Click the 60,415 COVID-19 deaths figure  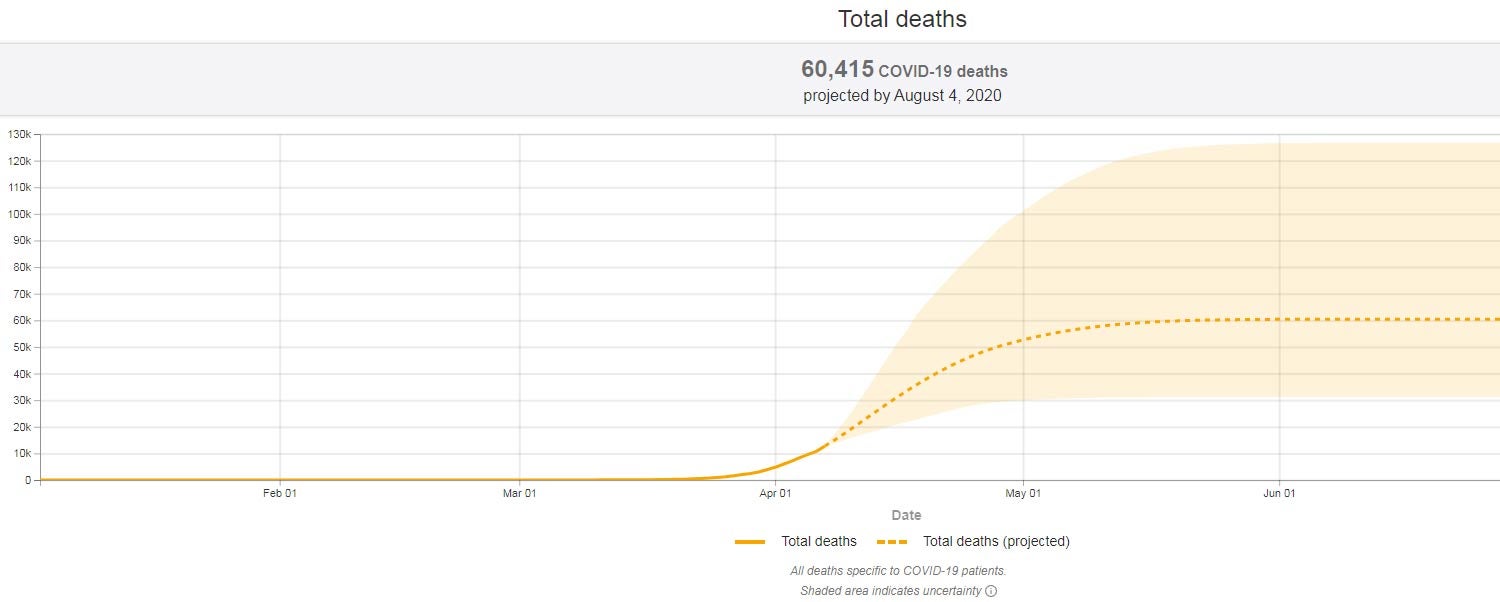pos(903,70)
